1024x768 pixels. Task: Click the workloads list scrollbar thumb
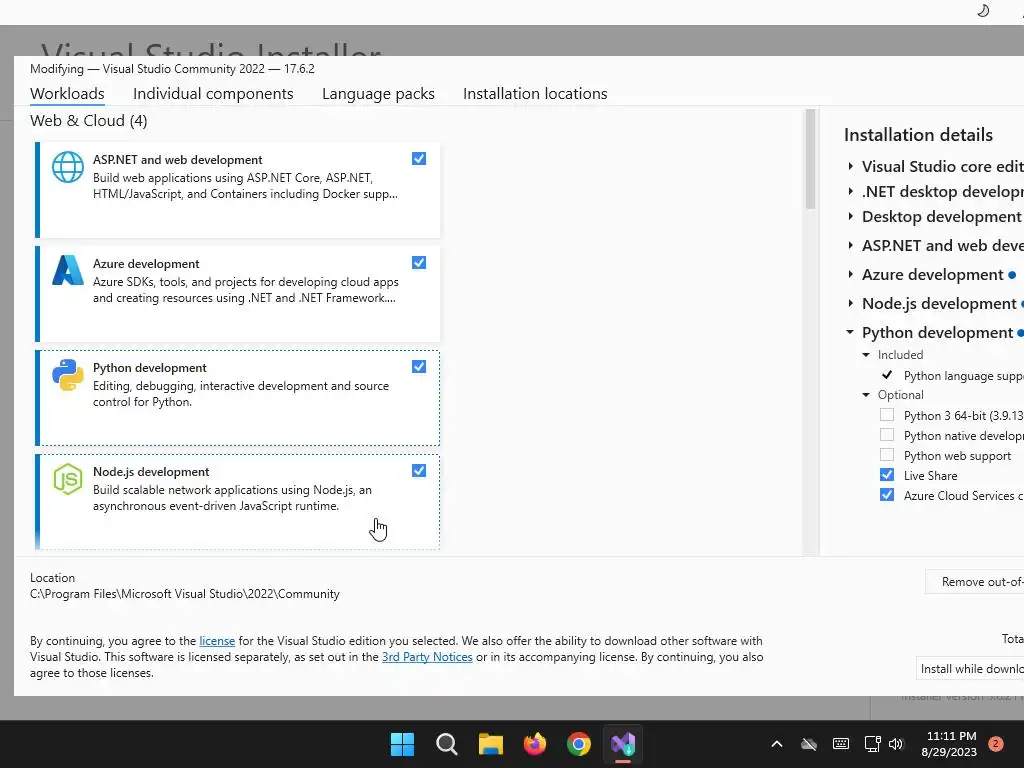pos(810,159)
